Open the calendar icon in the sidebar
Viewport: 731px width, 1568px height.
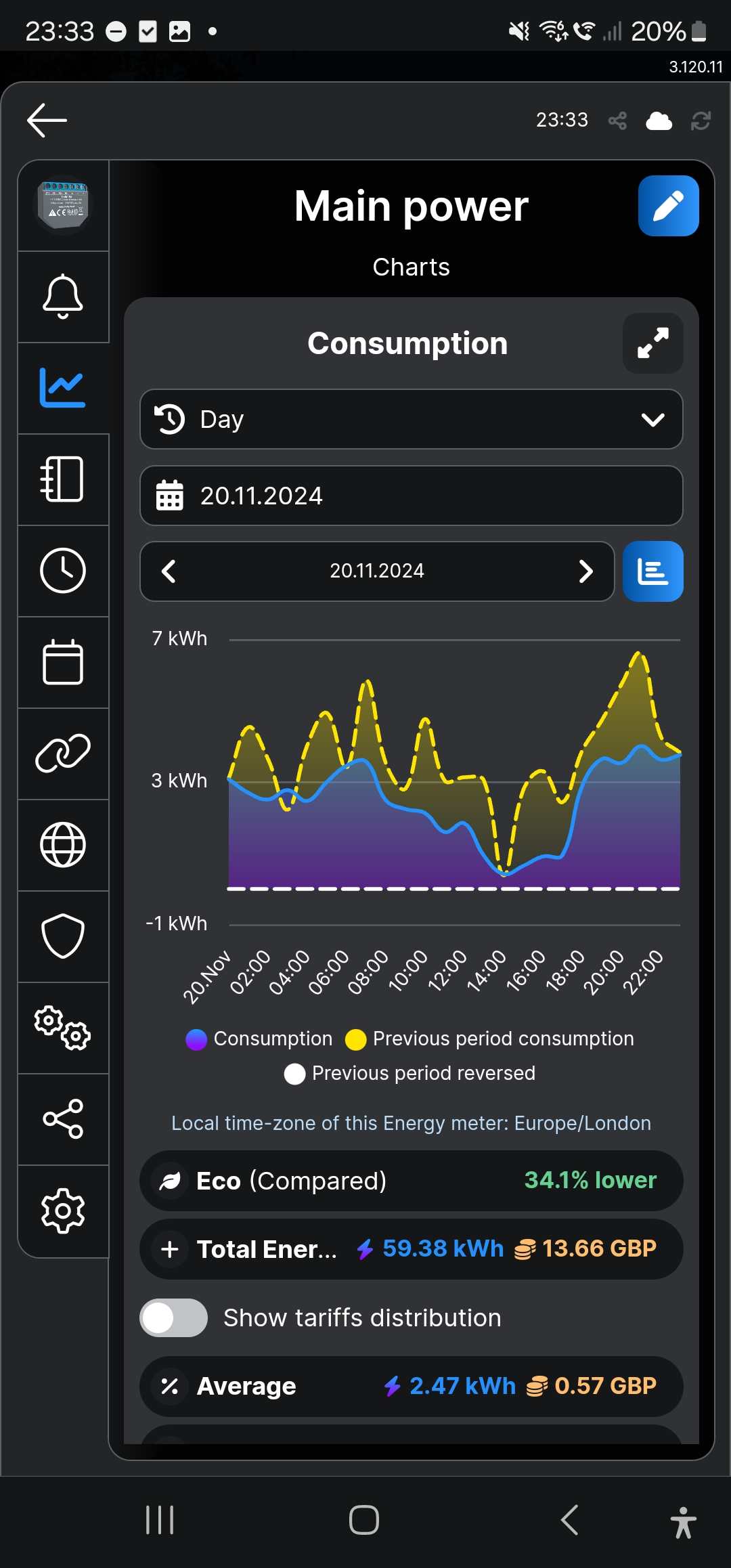pyautogui.click(x=63, y=662)
